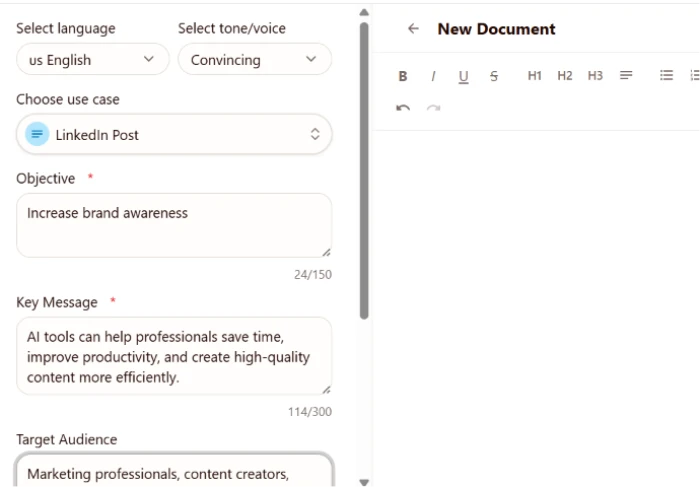The image size is (700, 487).
Task: Click the form panel scrollbar thumb
Action: (364, 171)
